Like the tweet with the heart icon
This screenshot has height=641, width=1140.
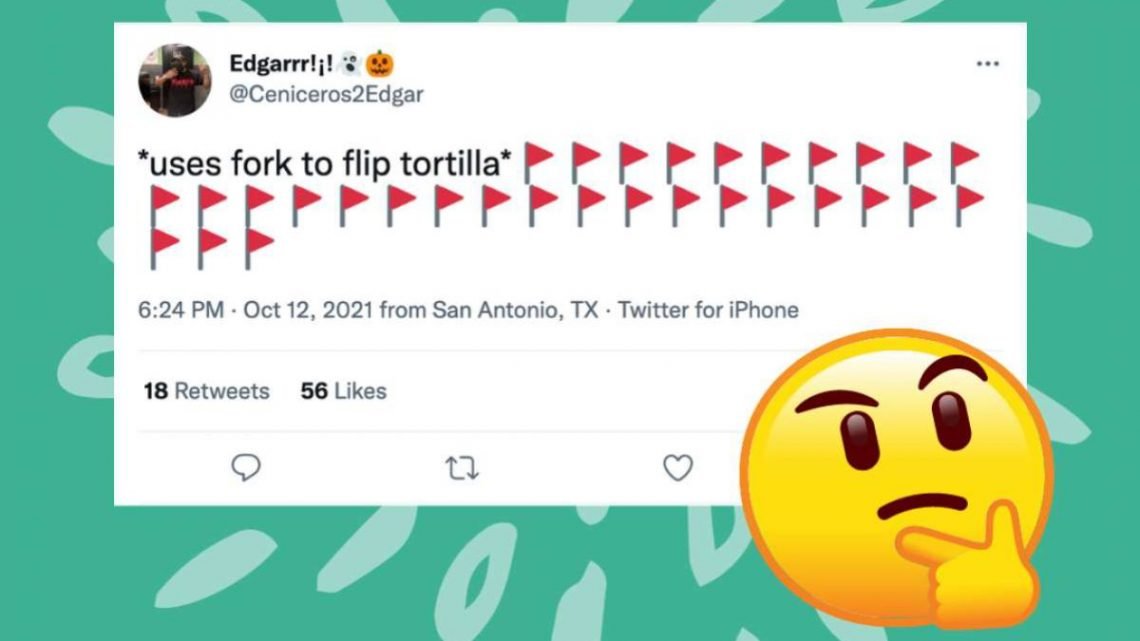[x=678, y=467]
